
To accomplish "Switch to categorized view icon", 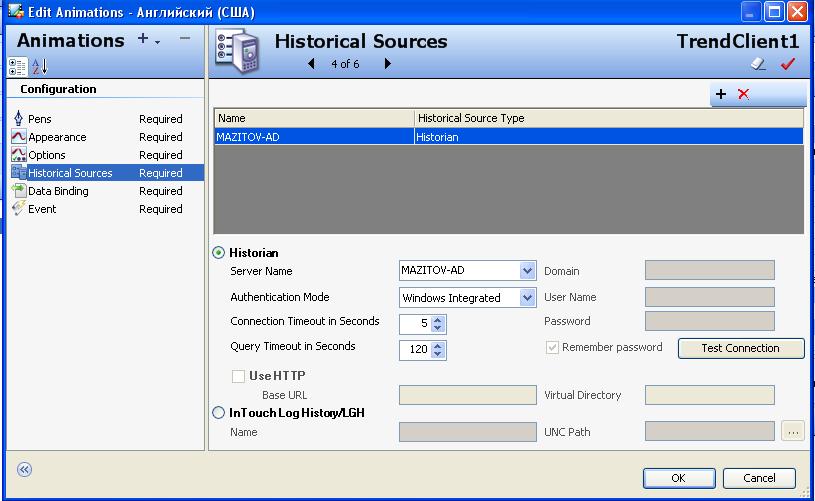I will point(18,66).
